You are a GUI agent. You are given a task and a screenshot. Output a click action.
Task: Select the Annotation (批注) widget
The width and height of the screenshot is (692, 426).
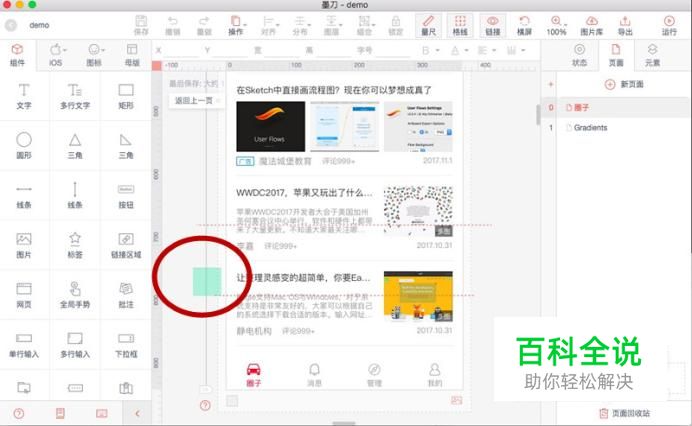pyautogui.click(x=126, y=295)
